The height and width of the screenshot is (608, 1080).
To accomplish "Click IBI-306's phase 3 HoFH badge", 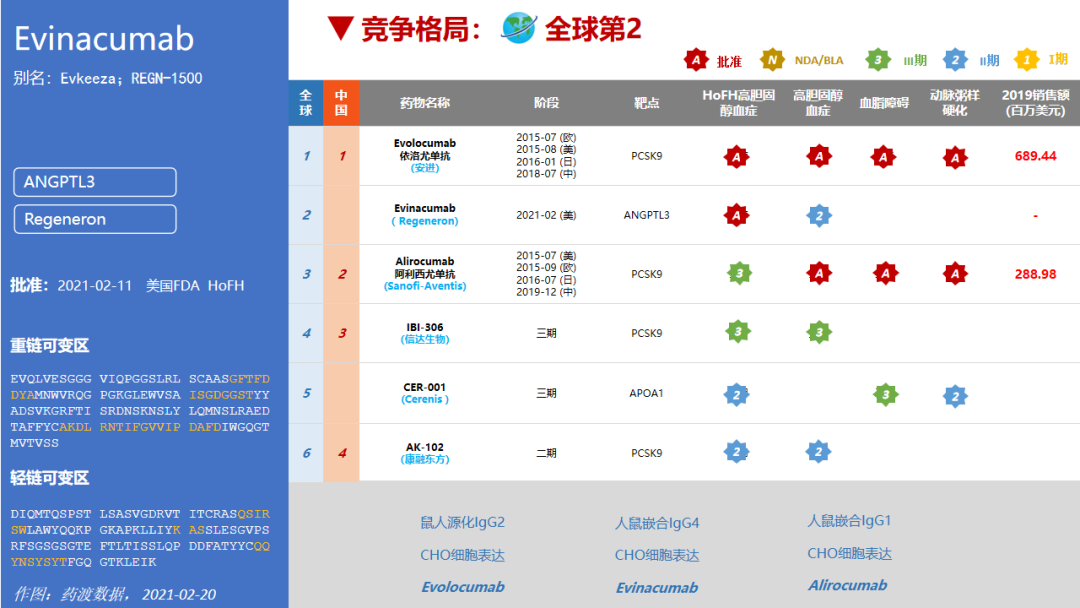I will pos(738,332).
